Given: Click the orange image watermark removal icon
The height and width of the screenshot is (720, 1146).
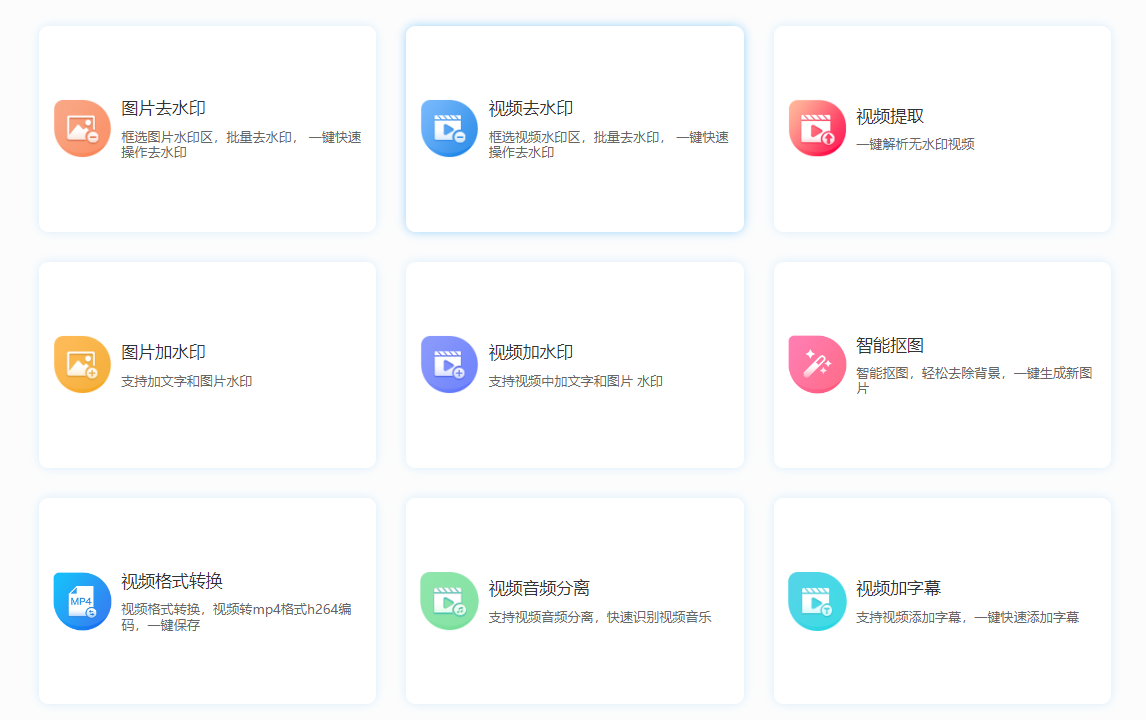Looking at the screenshot, I should [82, 129].
